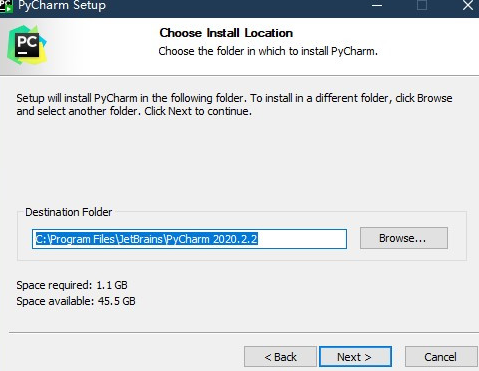Open the Browse... folder picker
This screenshot has height=371, width=479.
click(404, 238)
